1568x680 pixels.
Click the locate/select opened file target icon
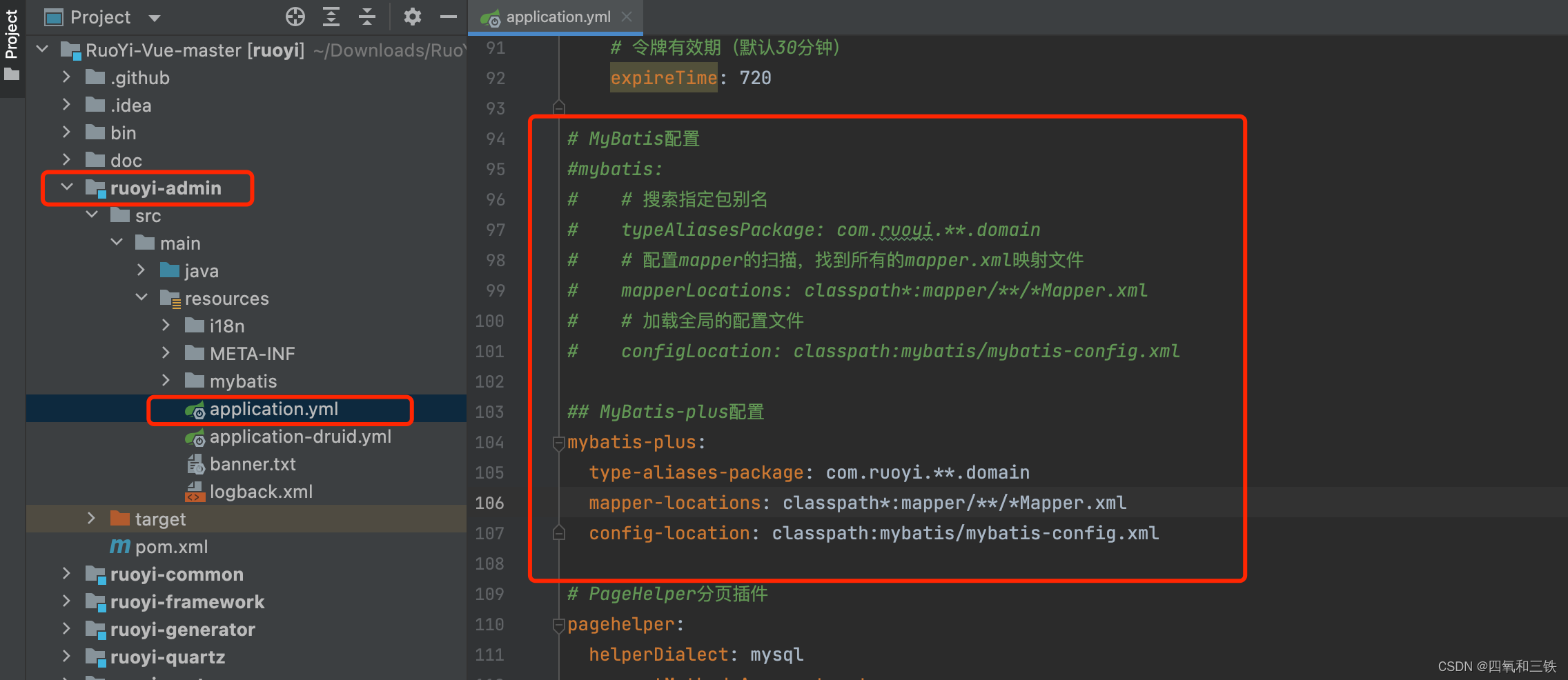[x=295, y=17]
